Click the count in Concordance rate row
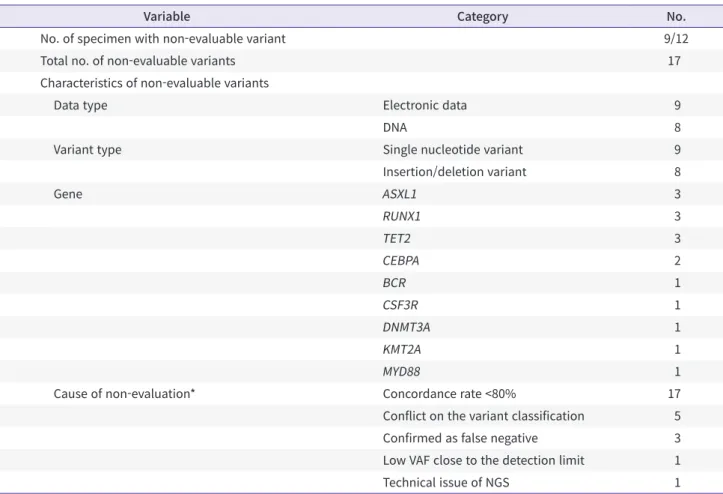723x494 pixels. [x=674, y=393]
